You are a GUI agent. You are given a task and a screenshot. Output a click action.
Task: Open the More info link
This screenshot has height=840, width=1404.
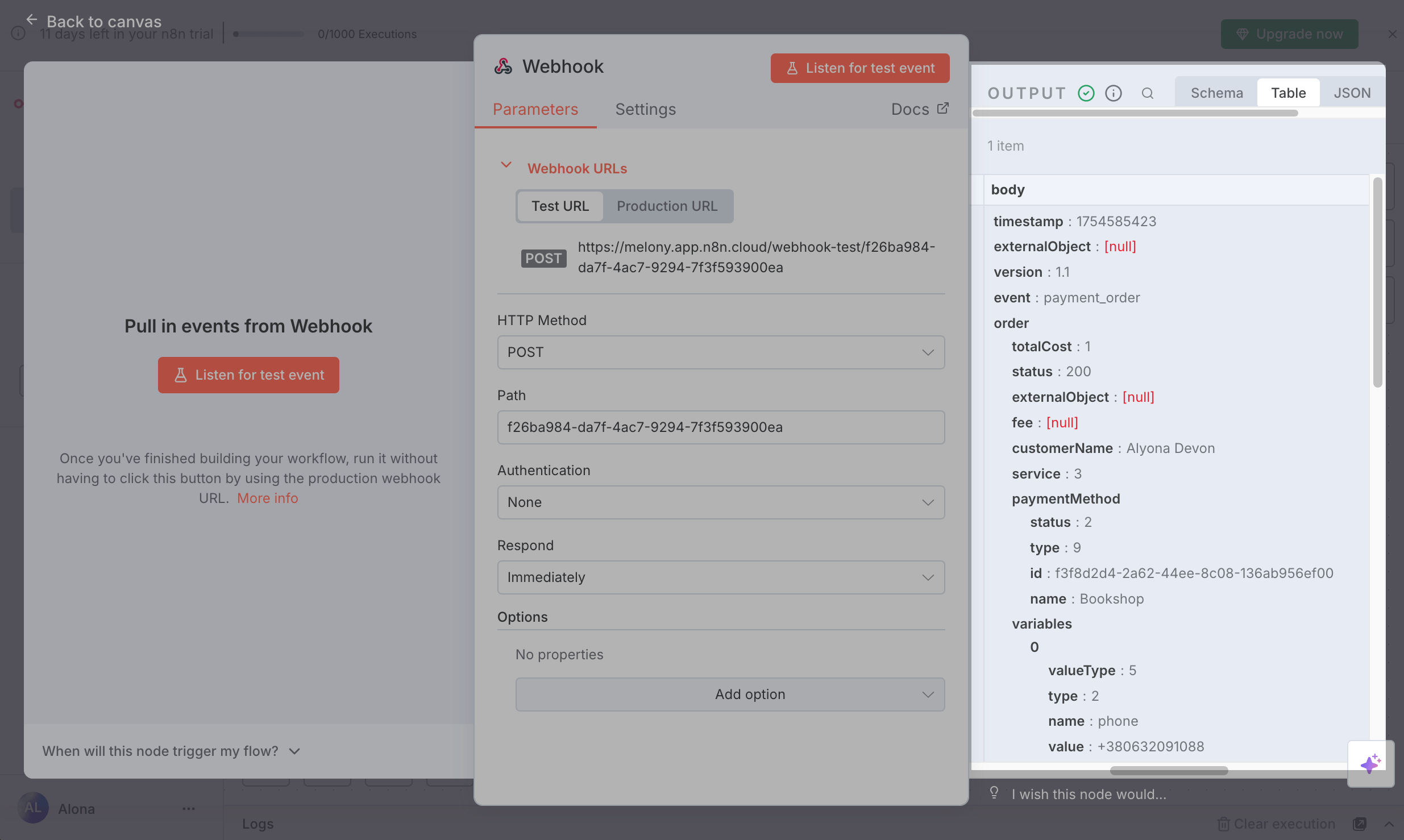click(267, 498)
